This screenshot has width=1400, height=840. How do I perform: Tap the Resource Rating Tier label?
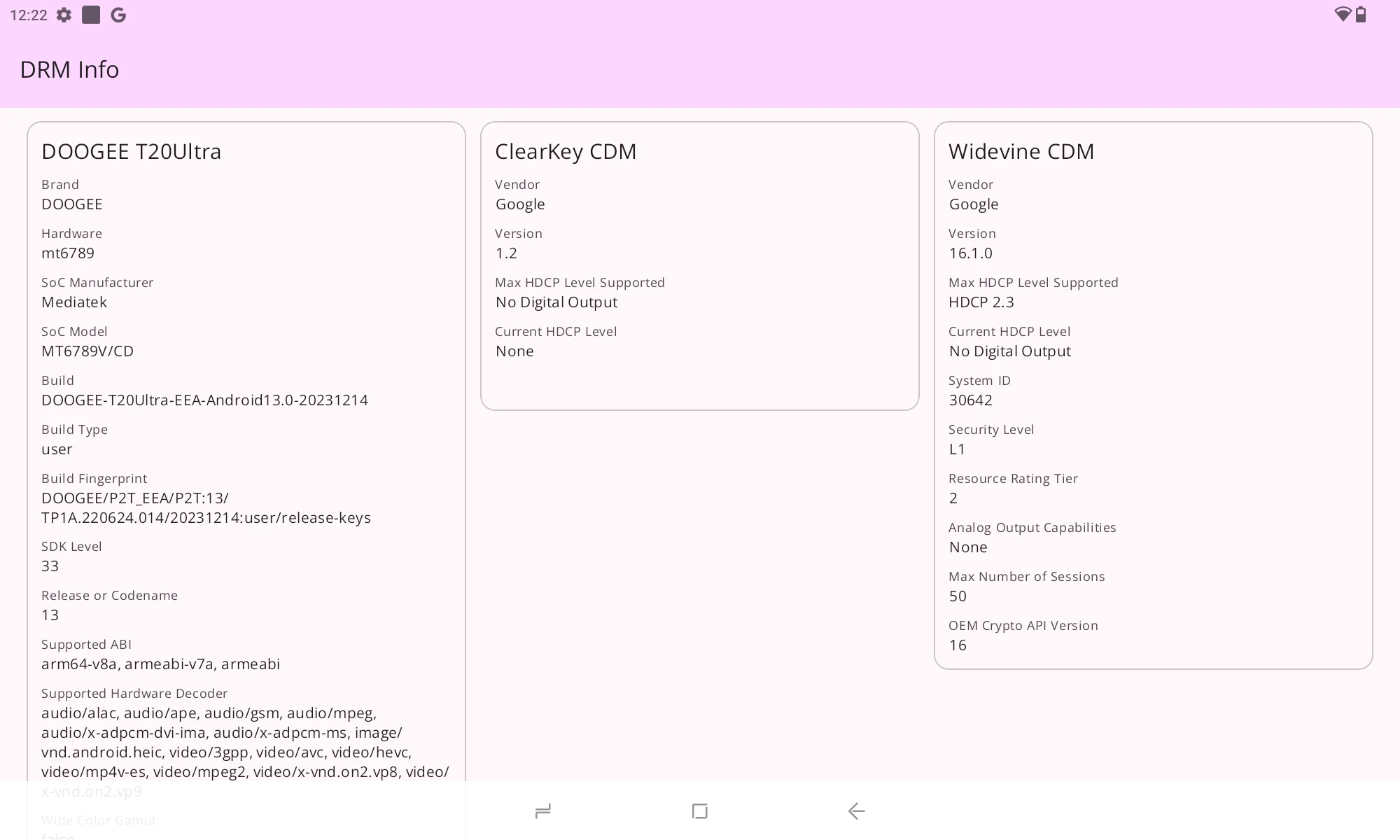[1013, 479]
